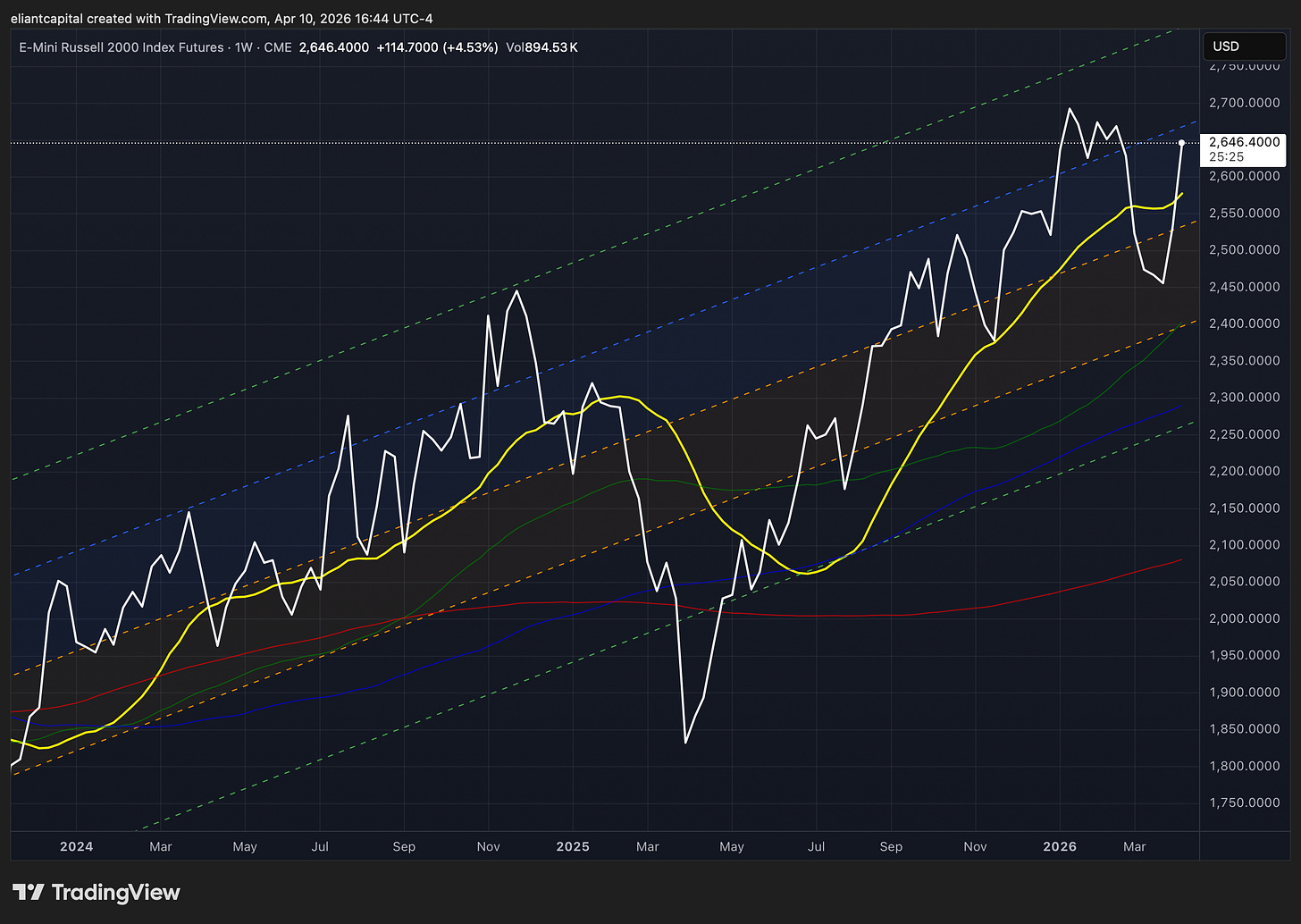The image size is (1301, 924).
Task: Click the 1,950.0000 price axis label
Action: click(x=1243, y=656)
